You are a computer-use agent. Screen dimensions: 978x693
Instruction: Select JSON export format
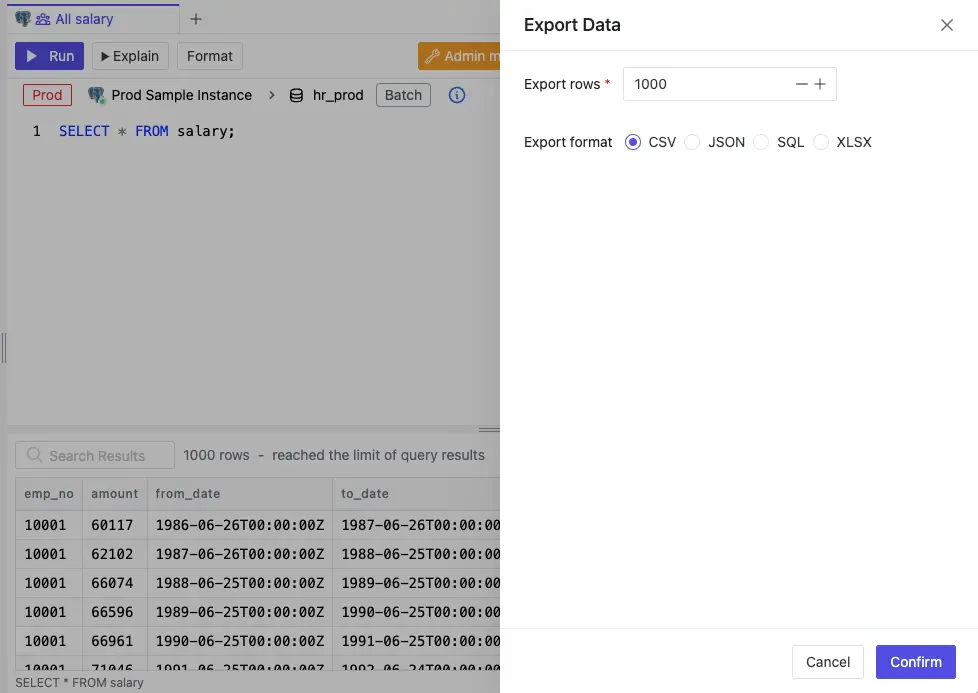click(692, 142)
